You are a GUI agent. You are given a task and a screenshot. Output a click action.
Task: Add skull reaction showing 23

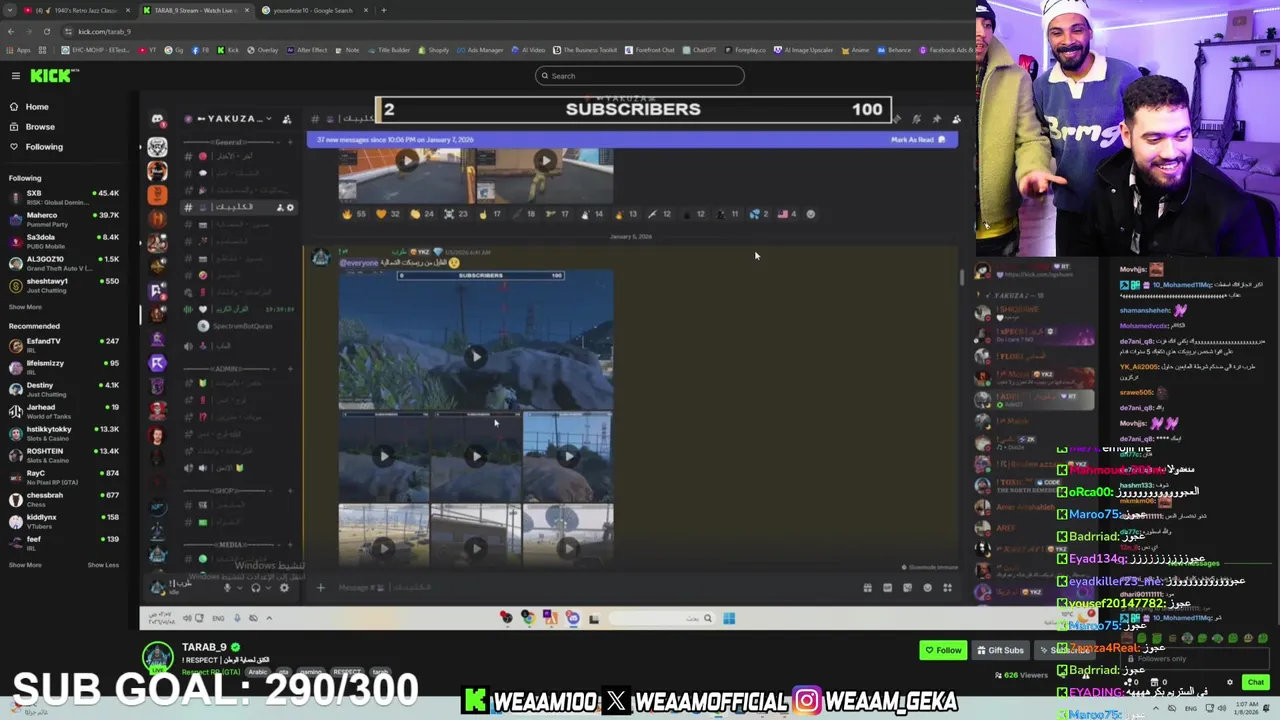tap(456, 214)
